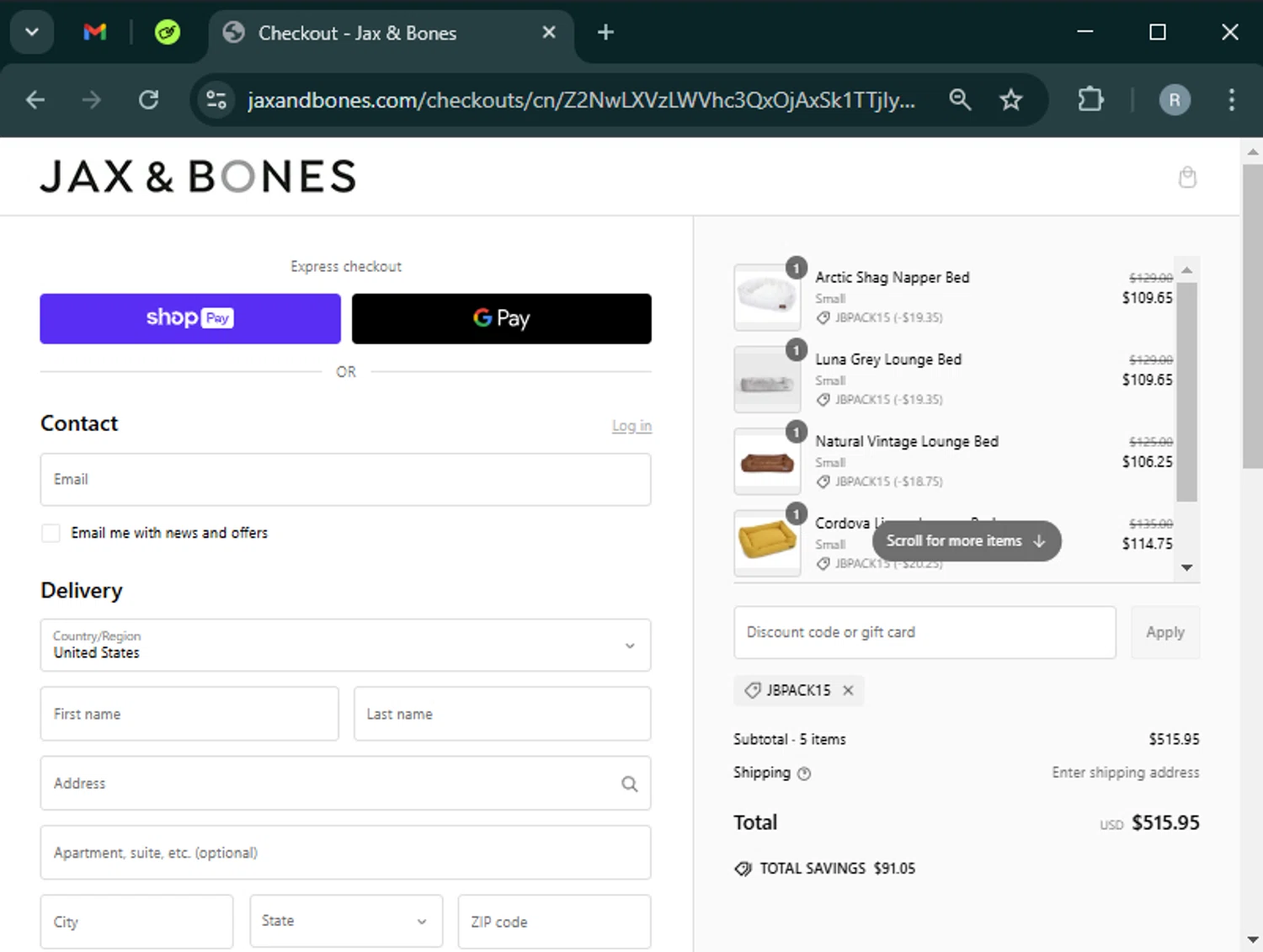Screen dimensions: 1263x952
Task: Pay with Shop Pay
Action: tap(190, 318)
